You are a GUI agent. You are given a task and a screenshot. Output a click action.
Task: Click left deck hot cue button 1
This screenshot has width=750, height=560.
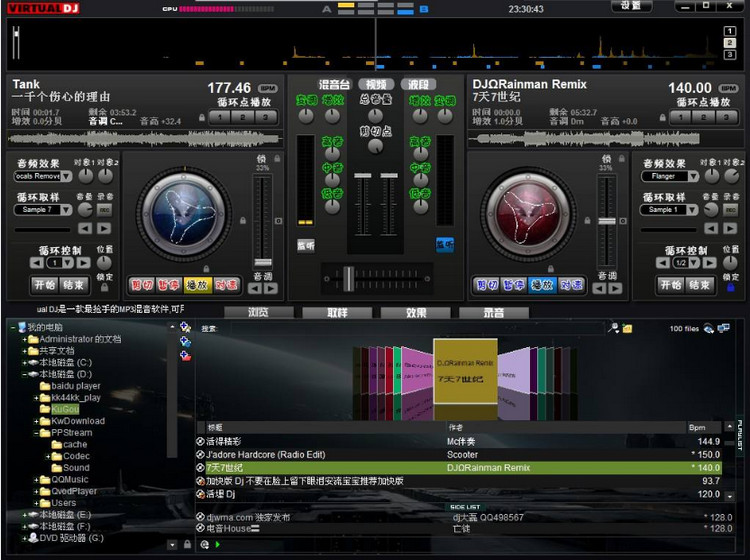pyautogui.click(x=220, y=117)
